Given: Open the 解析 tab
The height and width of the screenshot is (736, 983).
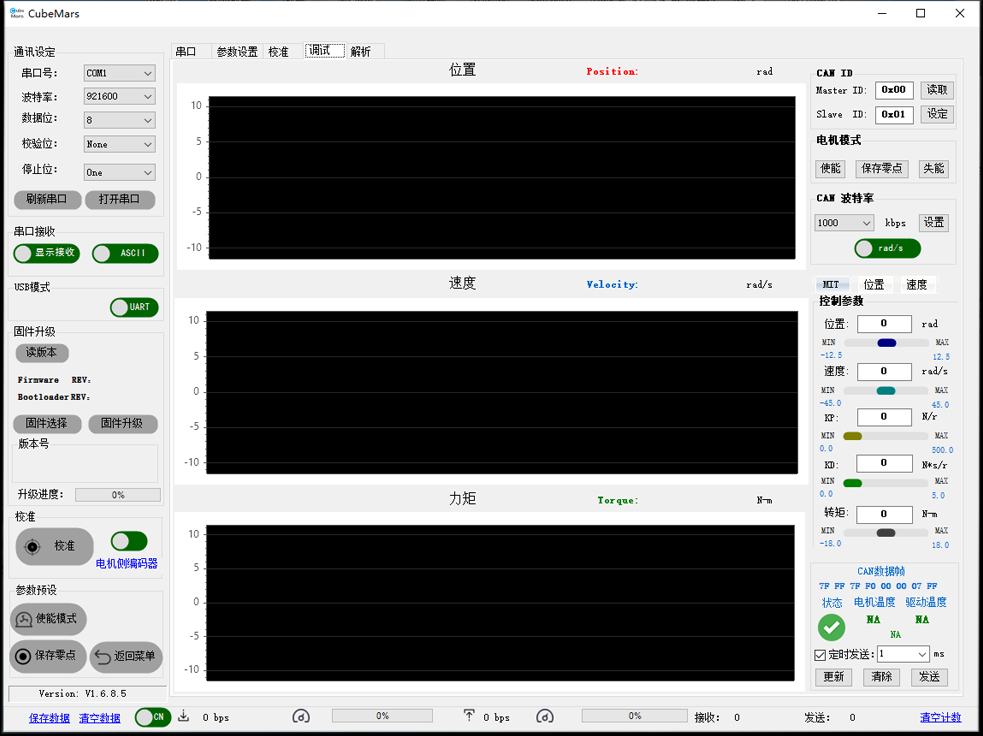Looking at the screenshot, I should coord(360,52).
